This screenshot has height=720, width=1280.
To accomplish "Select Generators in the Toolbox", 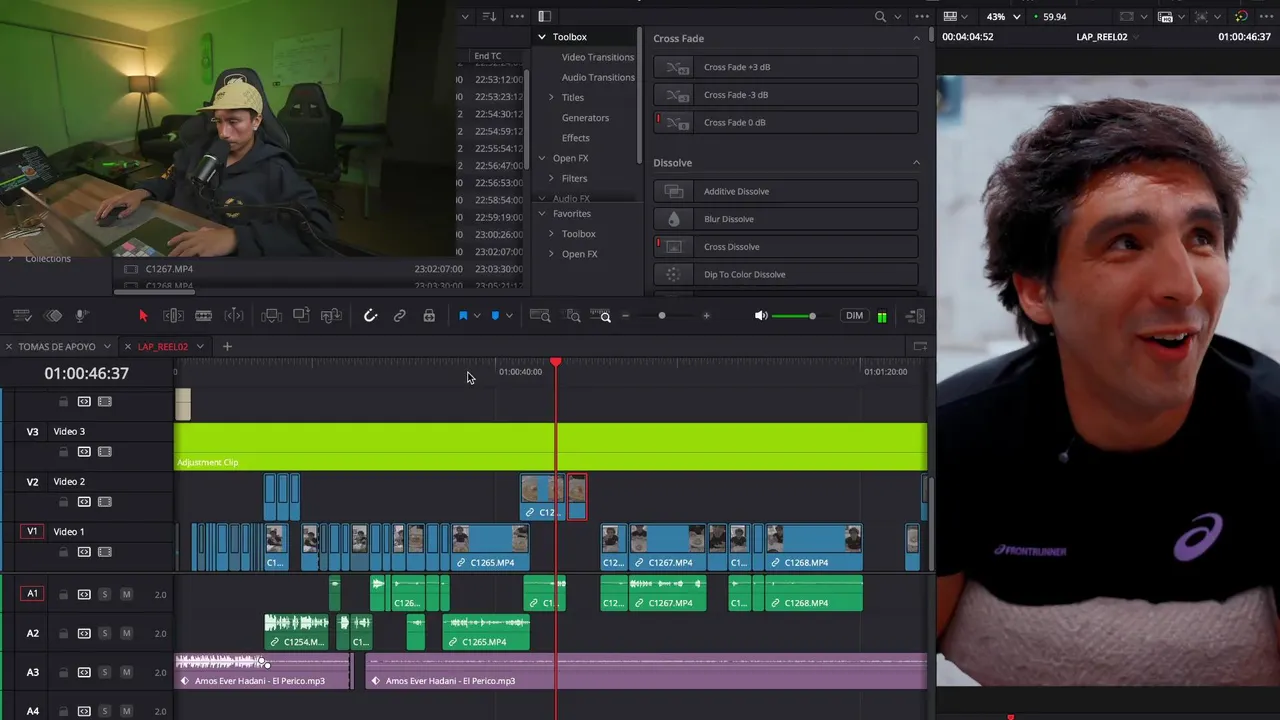I will tap(585, 118).
